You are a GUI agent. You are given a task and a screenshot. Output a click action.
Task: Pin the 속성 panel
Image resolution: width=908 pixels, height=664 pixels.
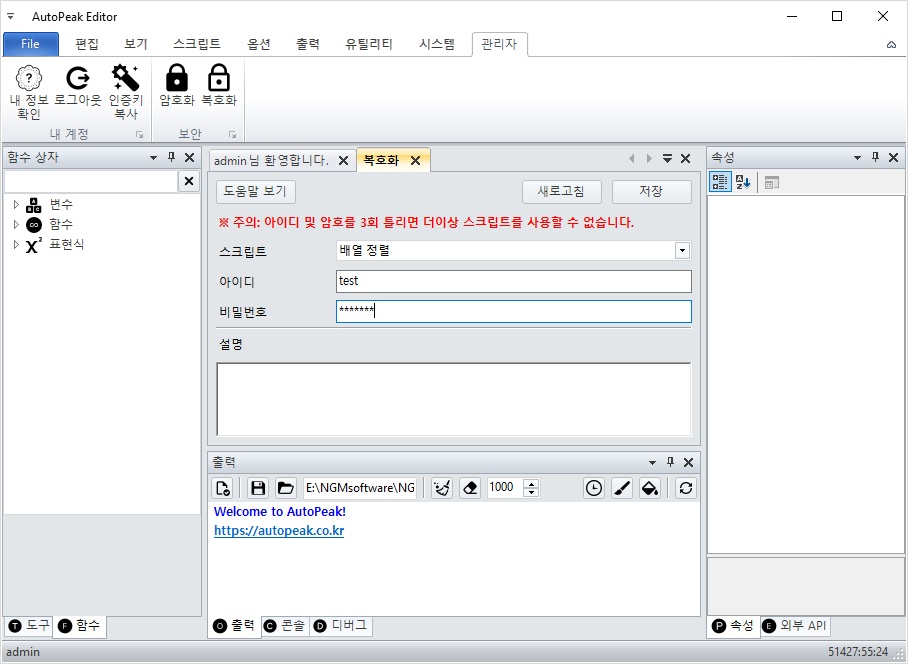coord(876,157)
